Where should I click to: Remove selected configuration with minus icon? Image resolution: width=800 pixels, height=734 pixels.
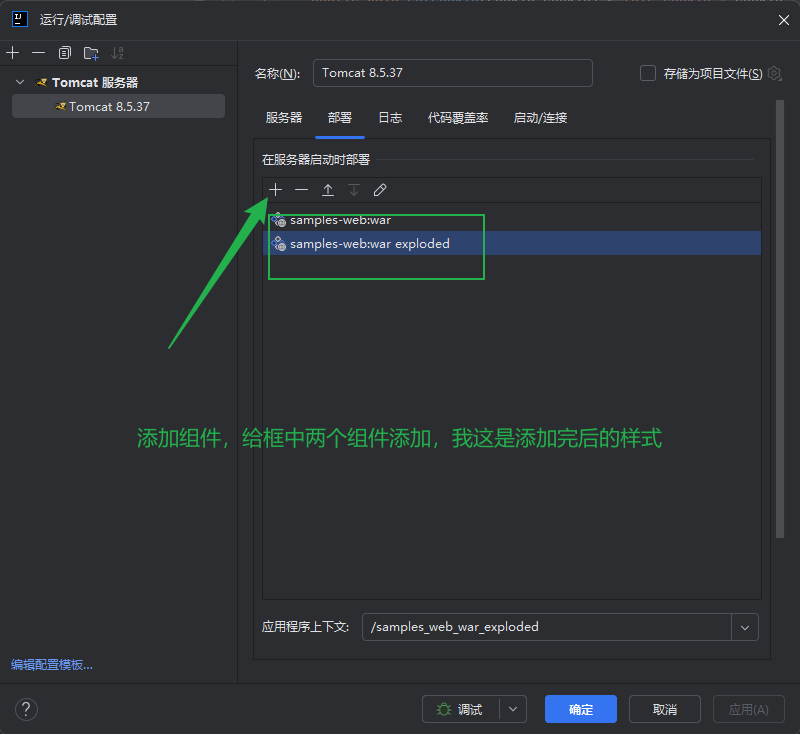point(38,53)
